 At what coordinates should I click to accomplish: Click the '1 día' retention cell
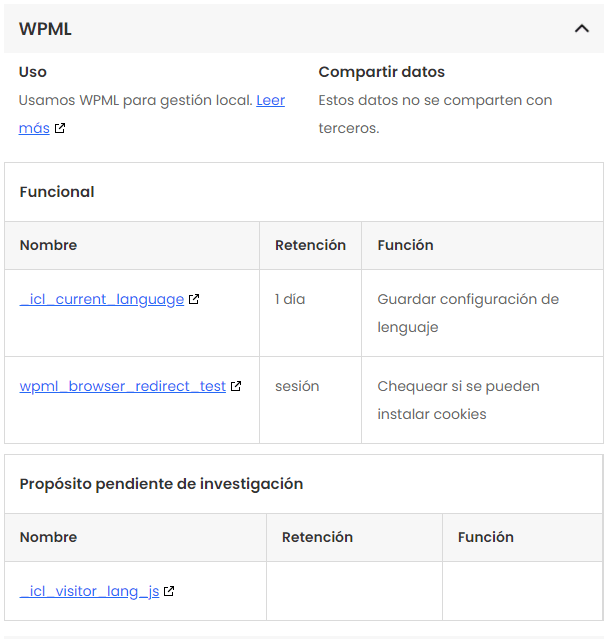[x=290, y=299]
